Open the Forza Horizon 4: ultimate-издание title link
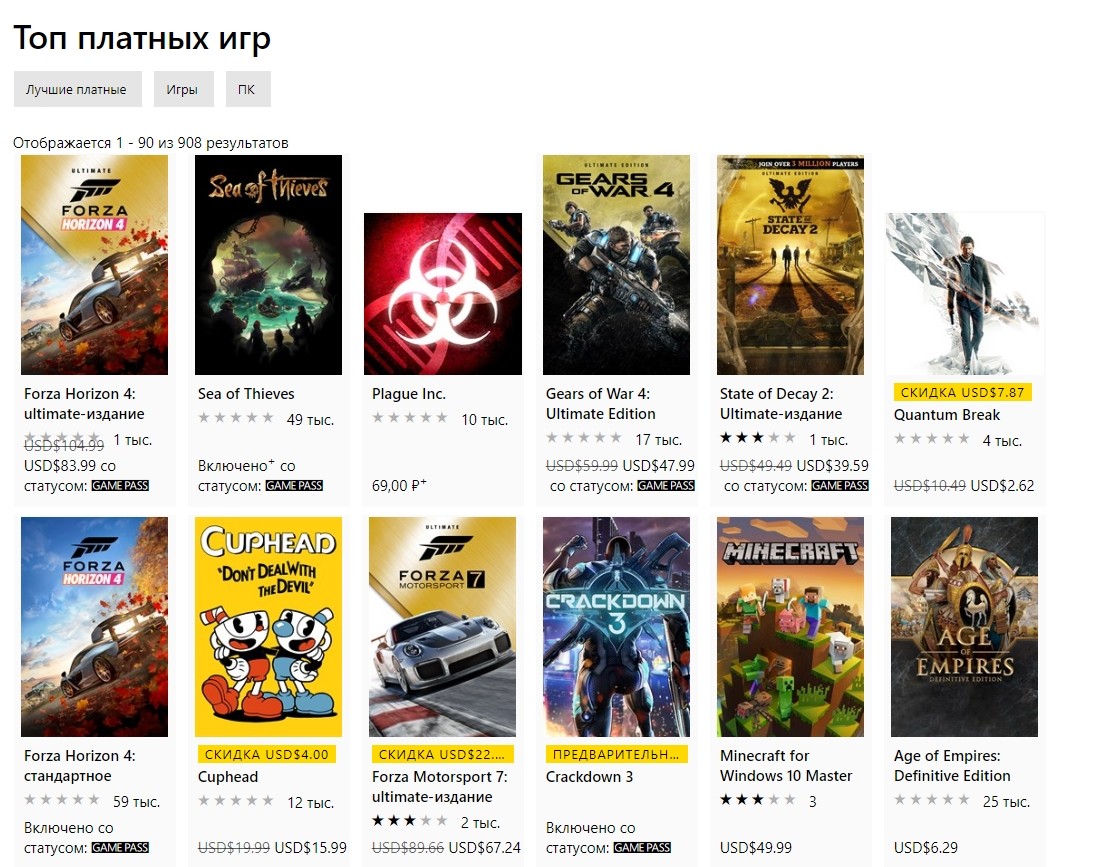This screenshot has width=1106, height=867. (84, 404)
